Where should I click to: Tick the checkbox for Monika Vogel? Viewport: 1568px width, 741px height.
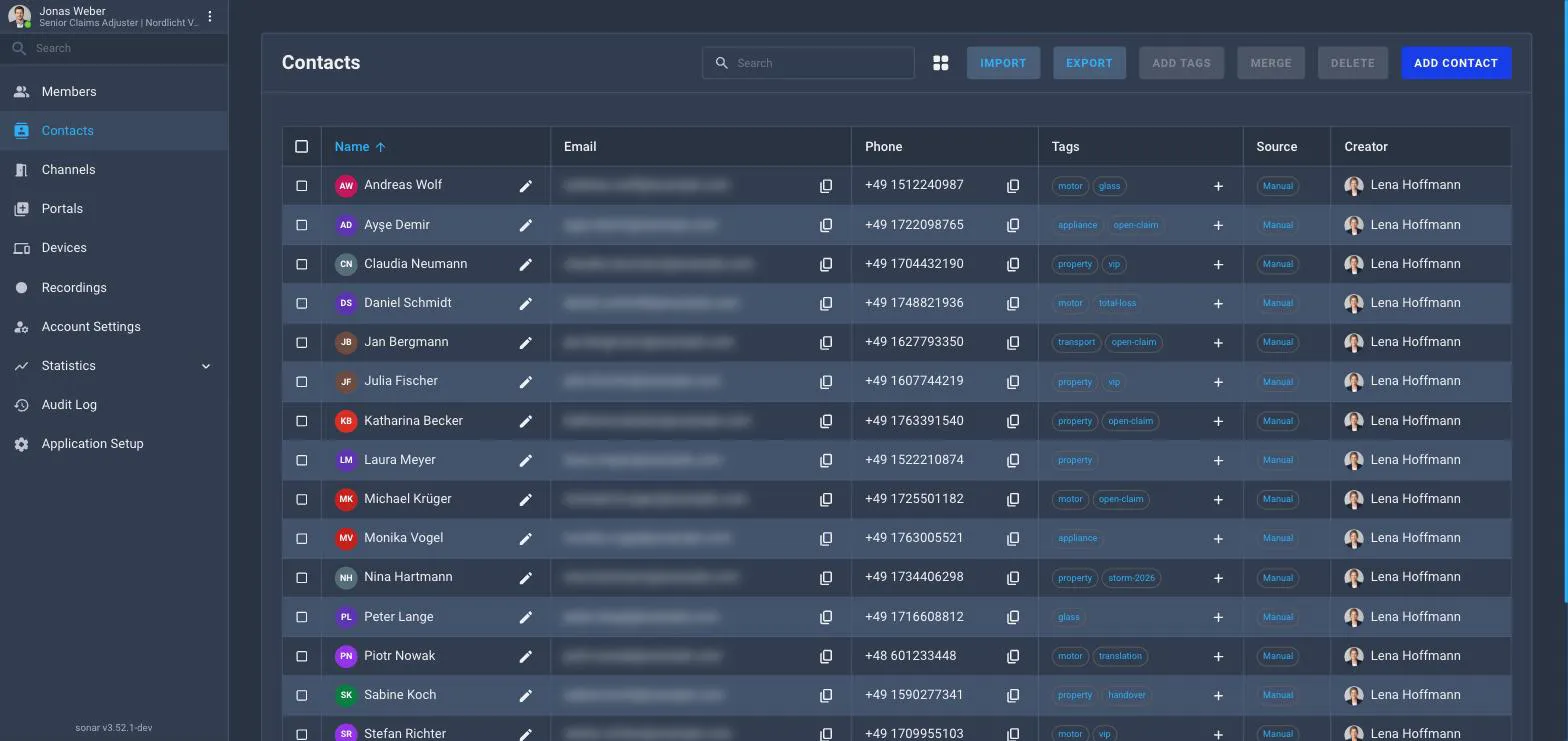pos(302,538)
